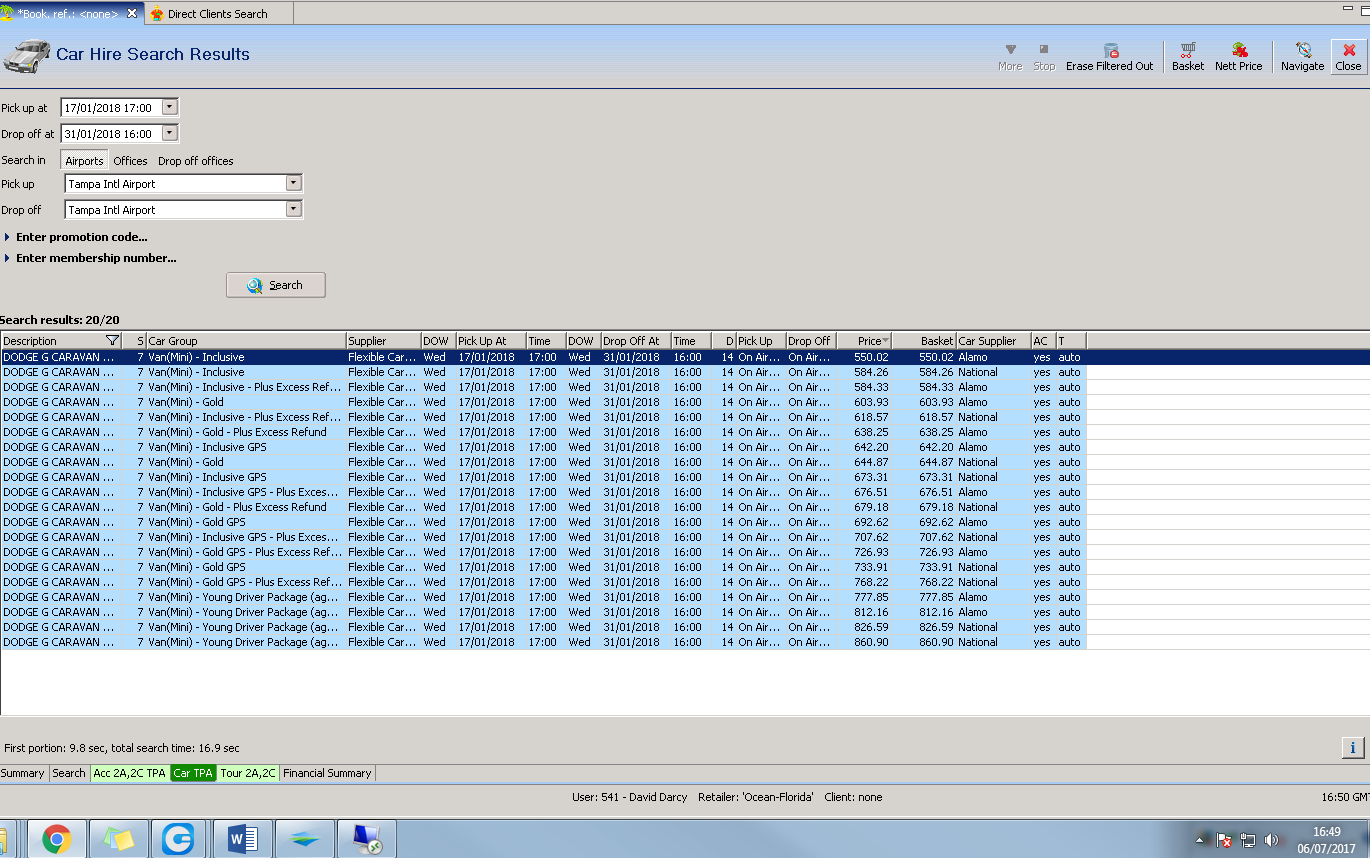Open the volume speaker control

[1272, 840]
